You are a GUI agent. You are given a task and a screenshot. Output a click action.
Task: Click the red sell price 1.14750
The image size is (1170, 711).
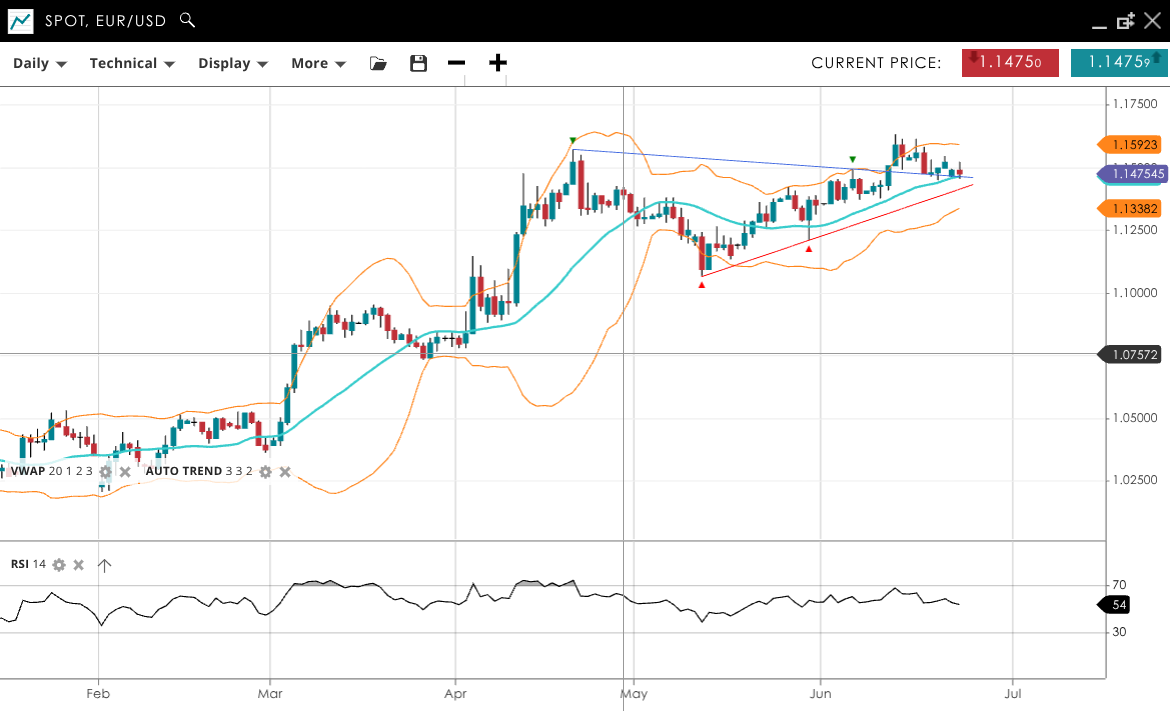point(1010,62)
